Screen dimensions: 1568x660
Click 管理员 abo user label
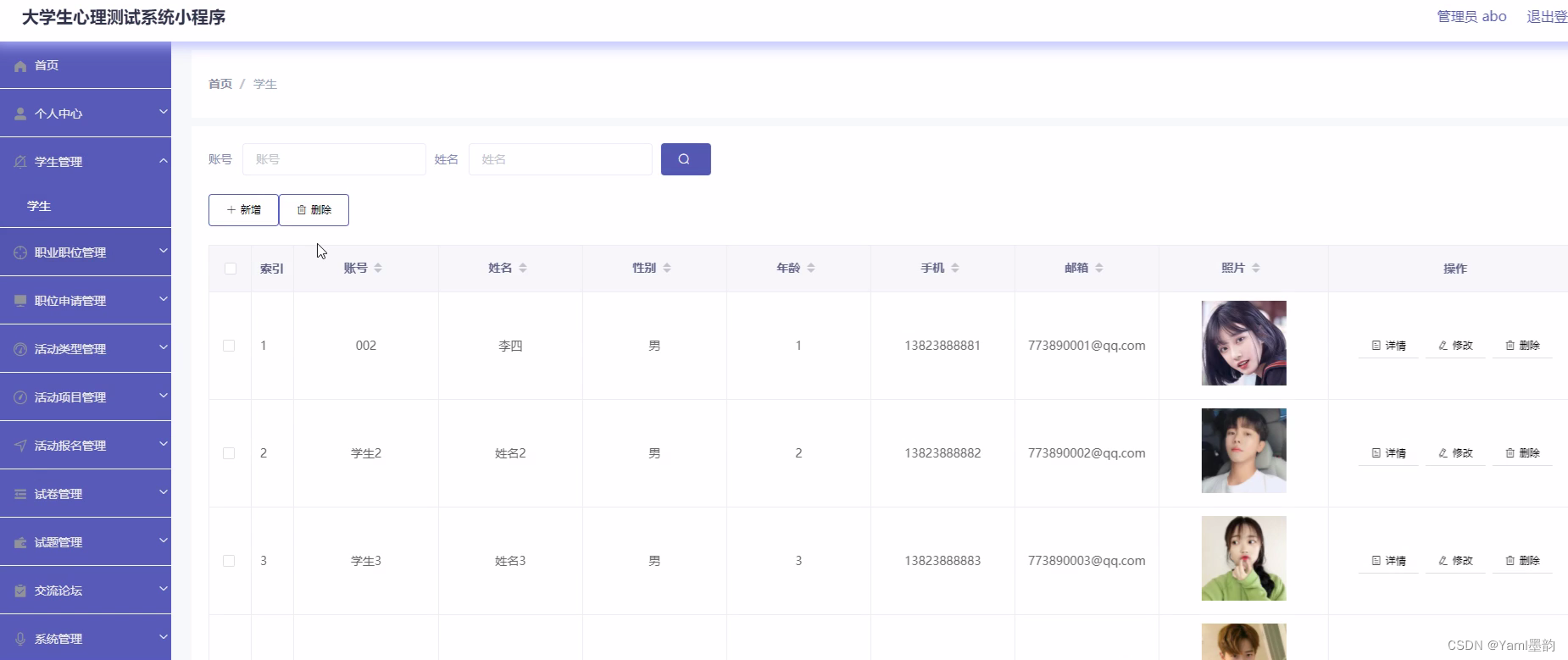(1471, 17)
